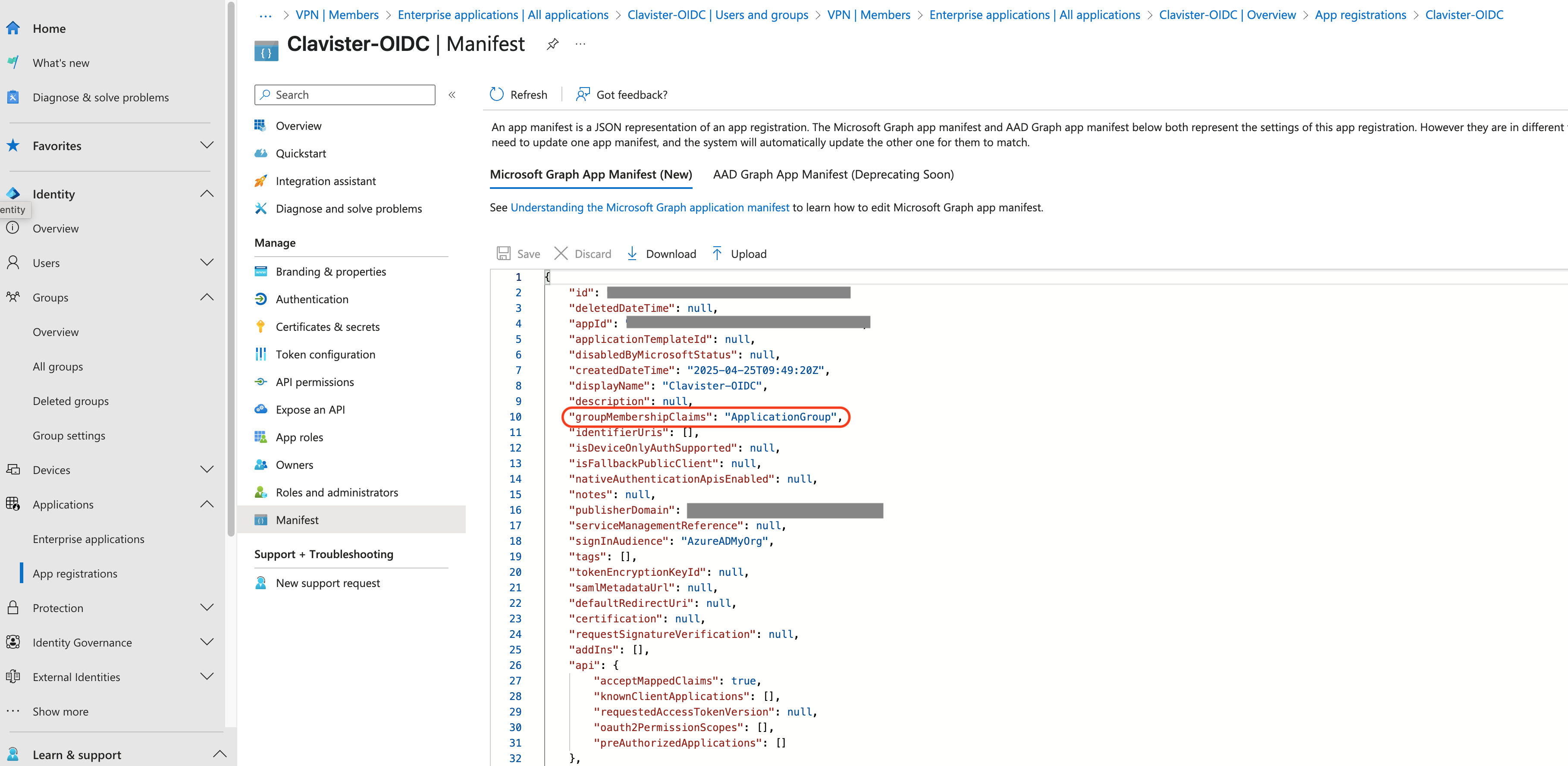Pin the Clavister-OIDC Manifest page
The image size is (1568, 766).
tap(552, 44)
